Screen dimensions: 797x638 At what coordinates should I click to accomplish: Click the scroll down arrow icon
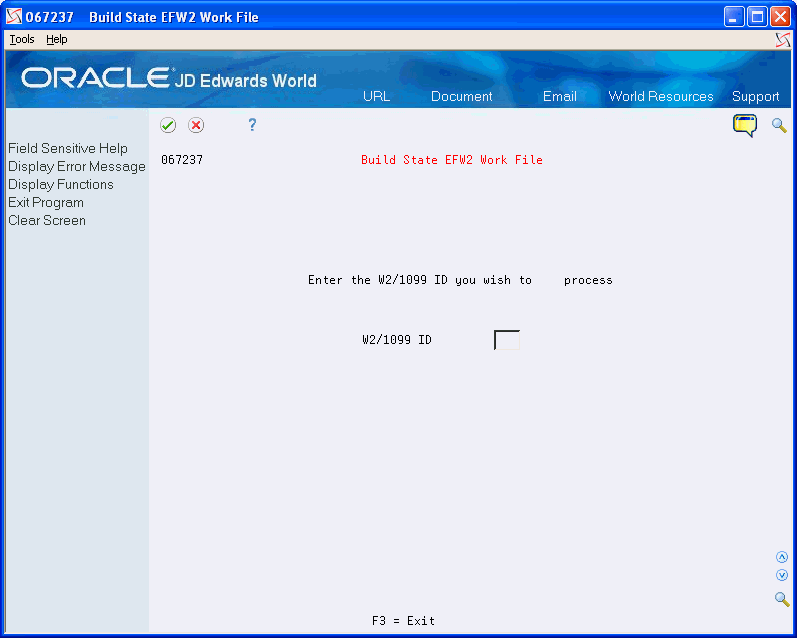point(782,575)
